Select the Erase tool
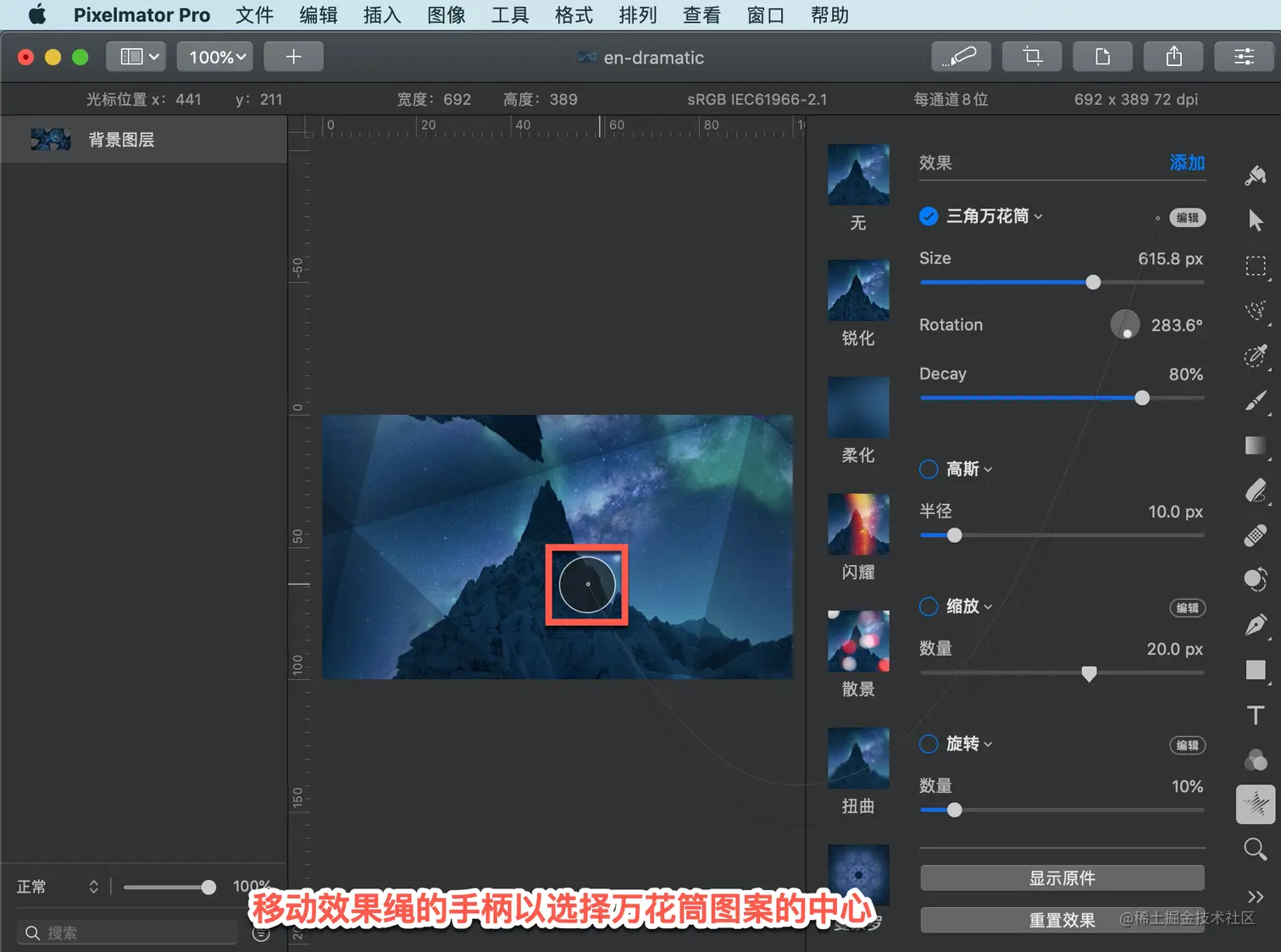1281x952 pixels. (x=1256, y=490)
